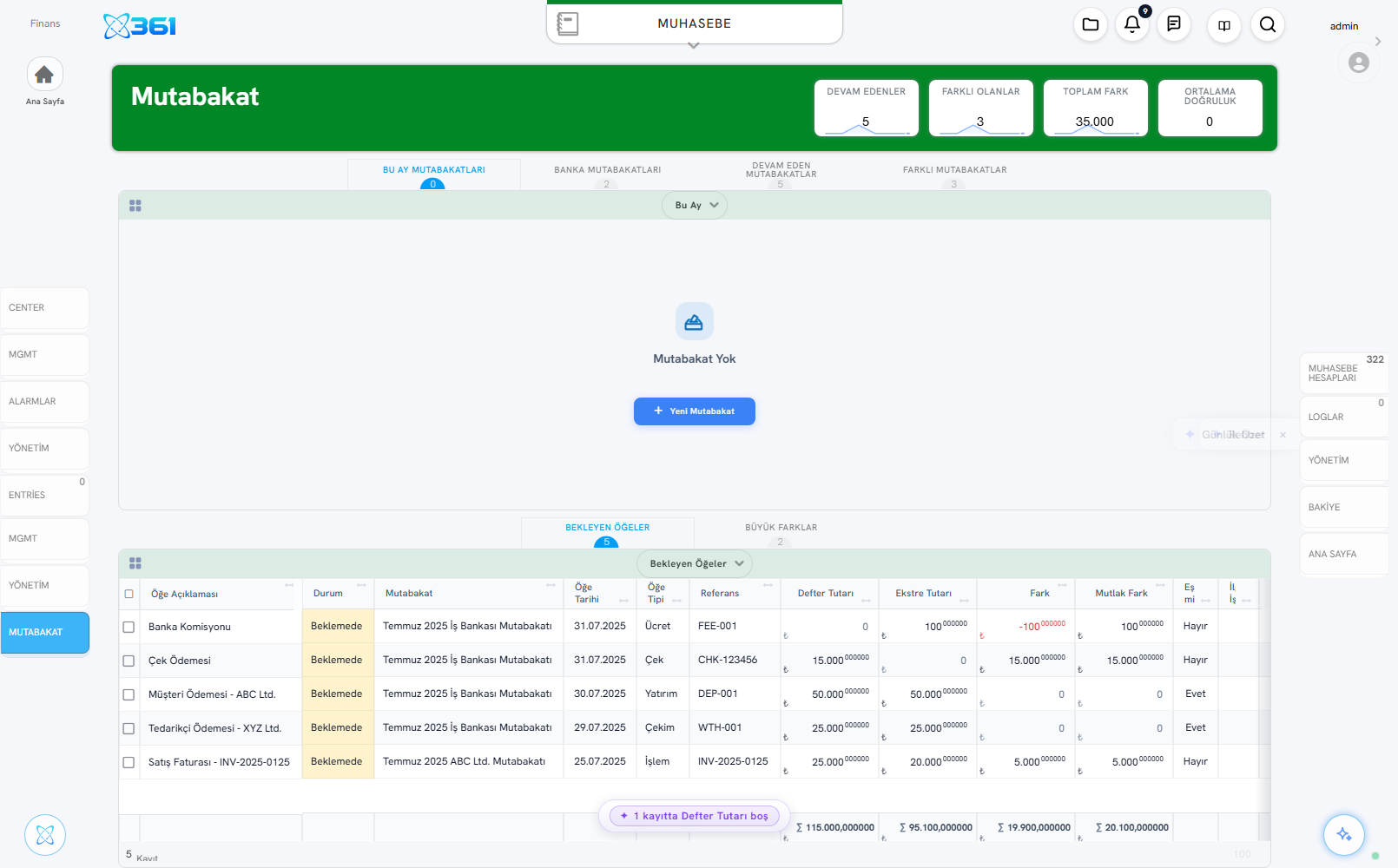
Task: Open notifications bell with badge 9
Action: pos(1132,24)
